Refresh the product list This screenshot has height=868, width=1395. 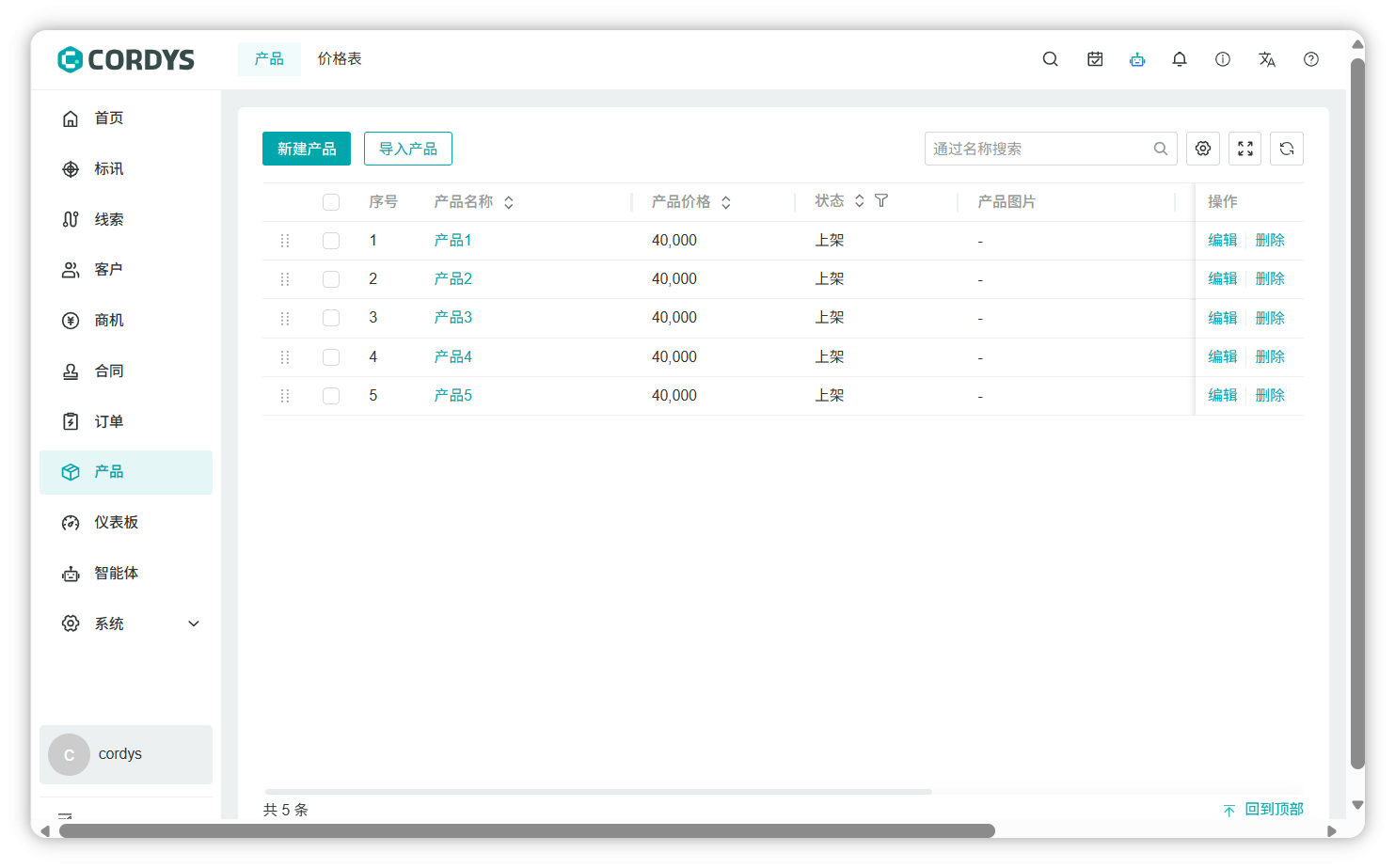point(1287,149)
